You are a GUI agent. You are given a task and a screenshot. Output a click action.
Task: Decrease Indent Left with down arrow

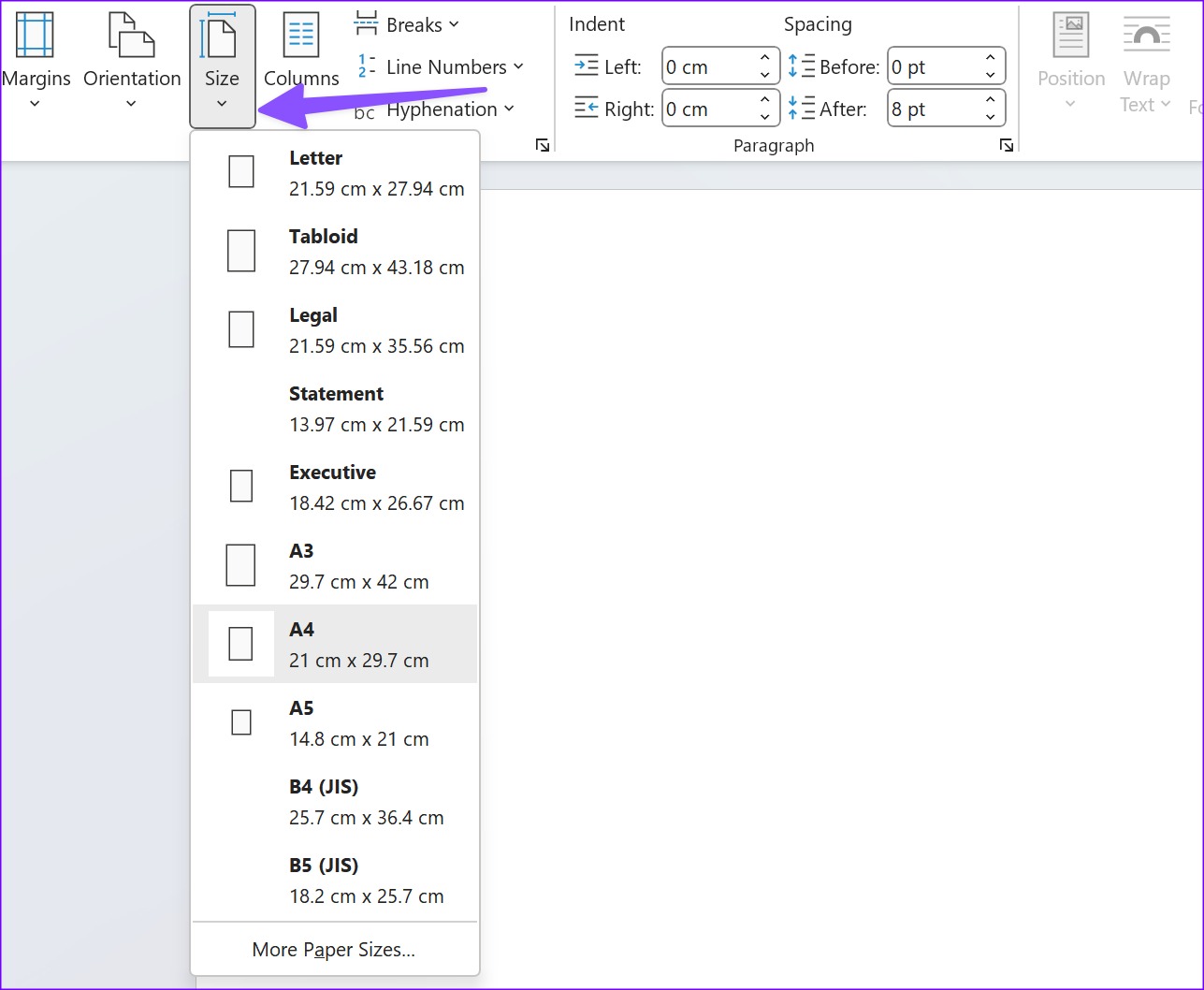tap(765, 76)
